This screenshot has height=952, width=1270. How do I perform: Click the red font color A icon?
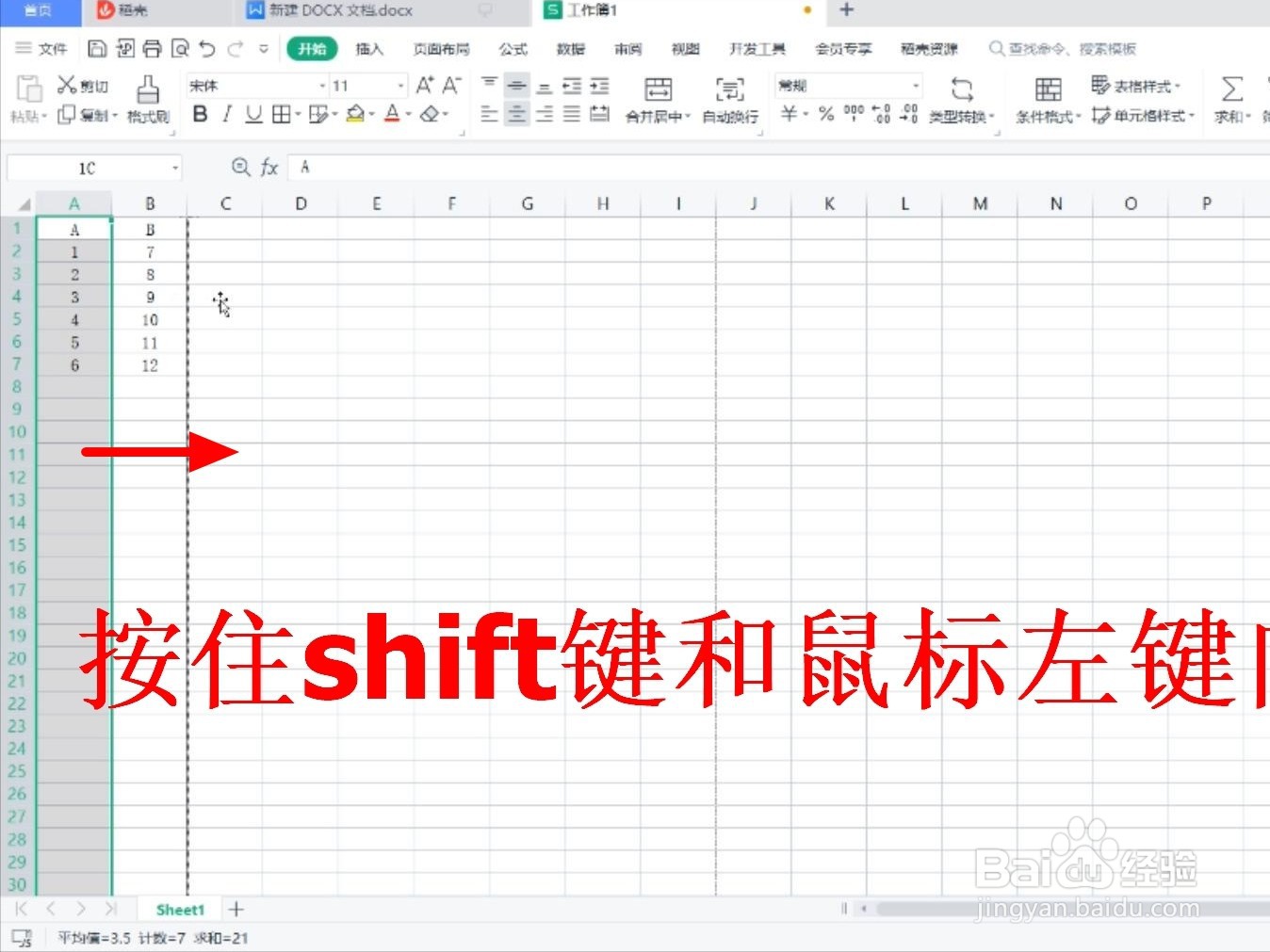click(393, 114)
